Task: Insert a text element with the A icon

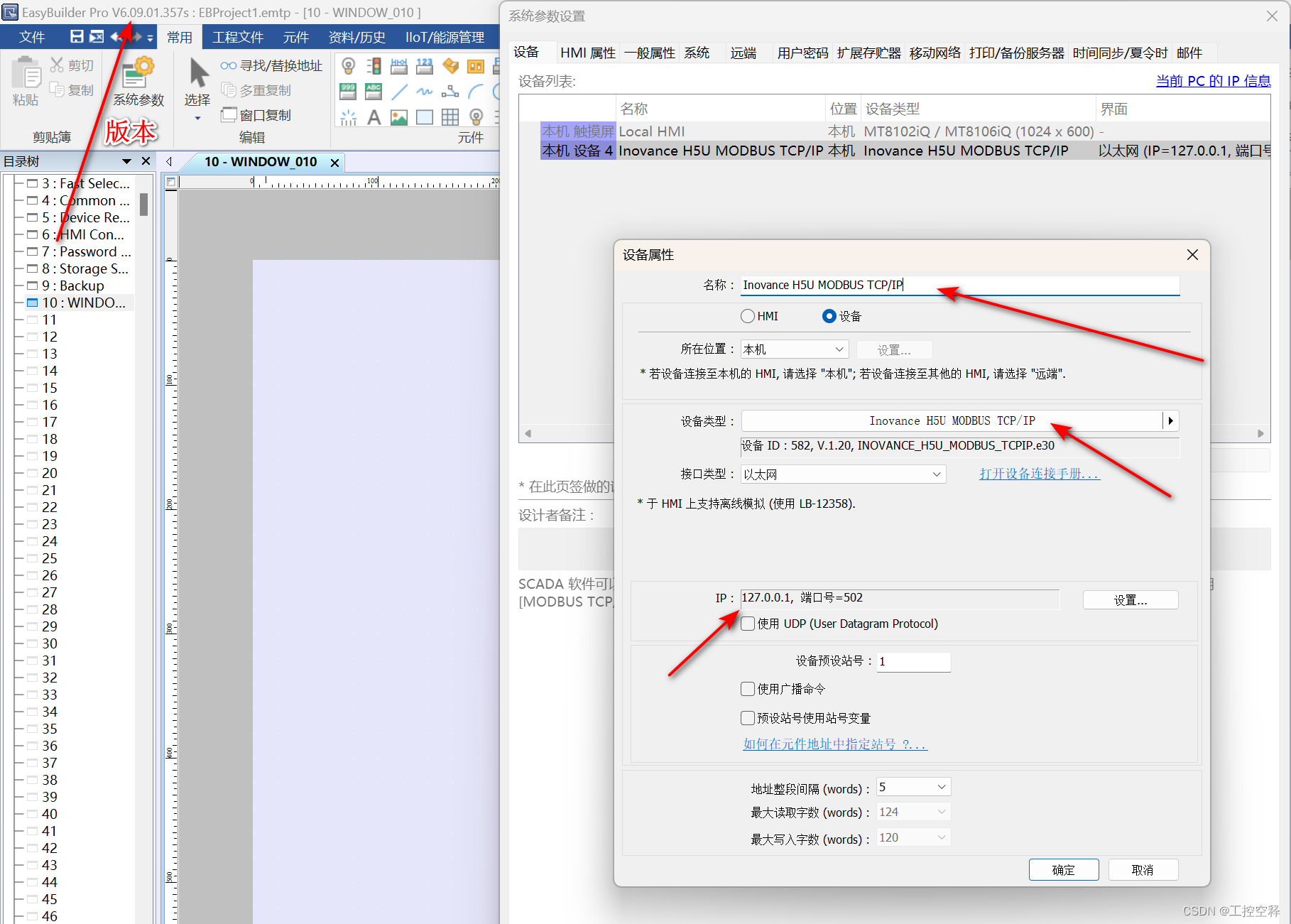Action: coord(374,116)
